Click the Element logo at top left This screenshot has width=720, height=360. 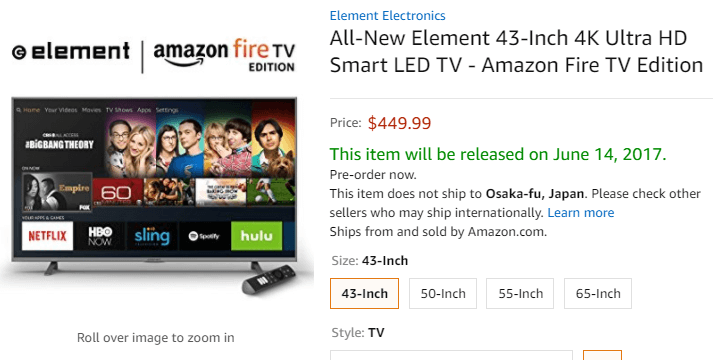71,51
